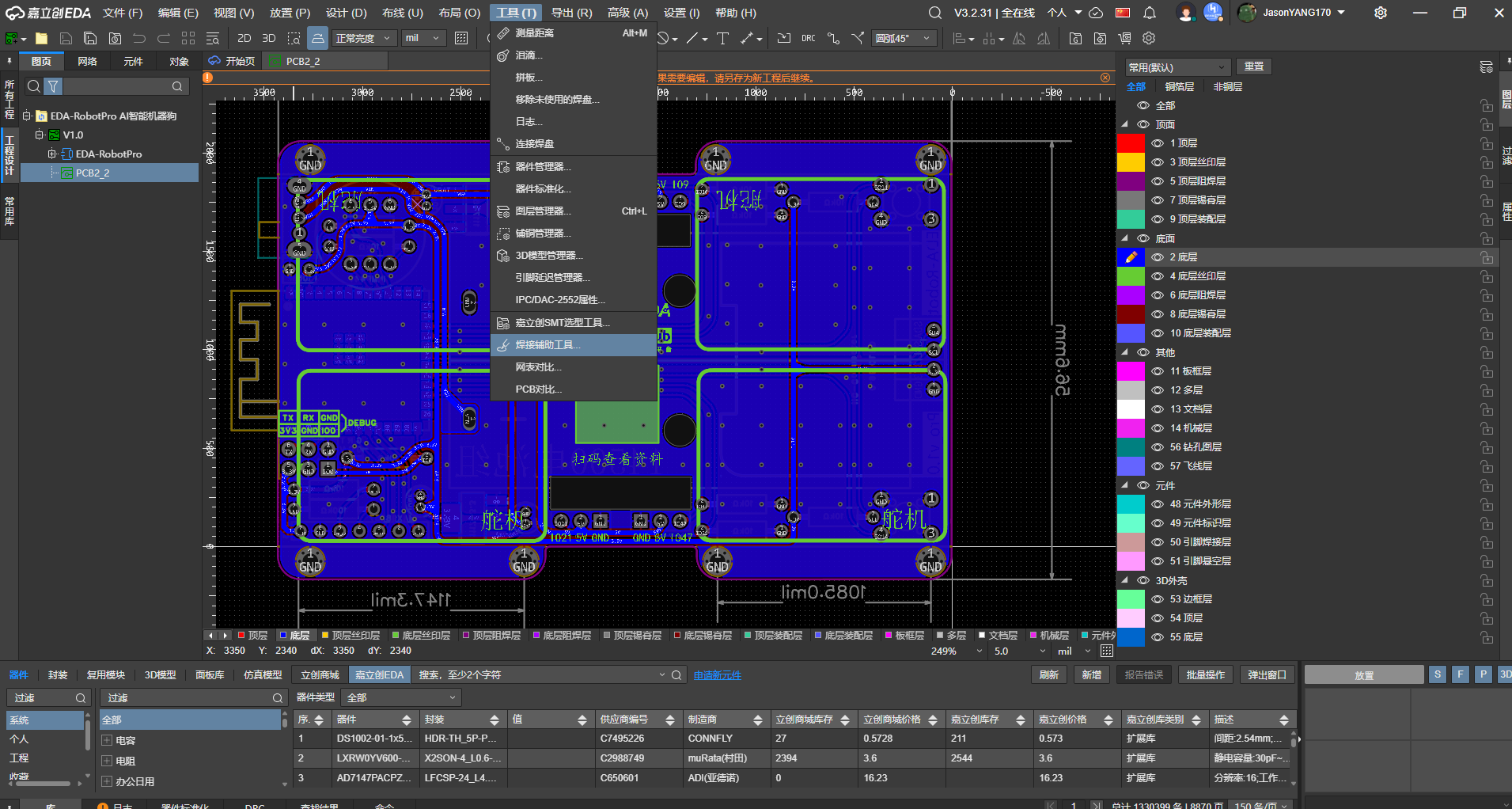The width and height of the screenshot is (1512, 809).
Task: Open the toolbar settings gear icon
Action: point(1149,38)
